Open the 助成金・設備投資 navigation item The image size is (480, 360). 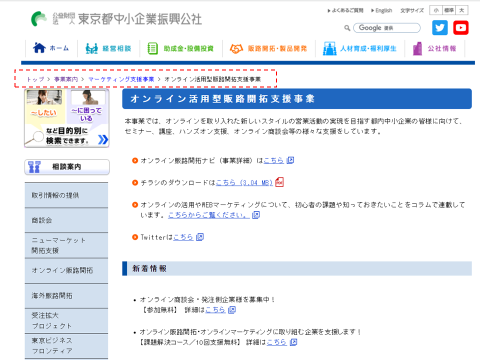180,49
